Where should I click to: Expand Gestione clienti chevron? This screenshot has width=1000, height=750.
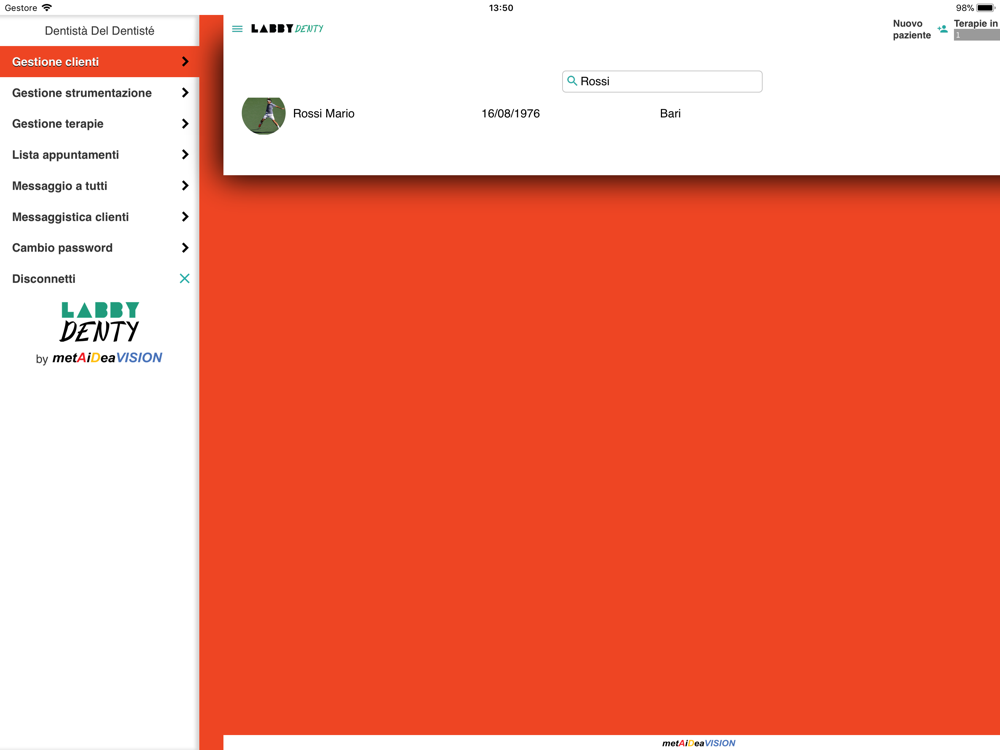click(x=185, y=62)
